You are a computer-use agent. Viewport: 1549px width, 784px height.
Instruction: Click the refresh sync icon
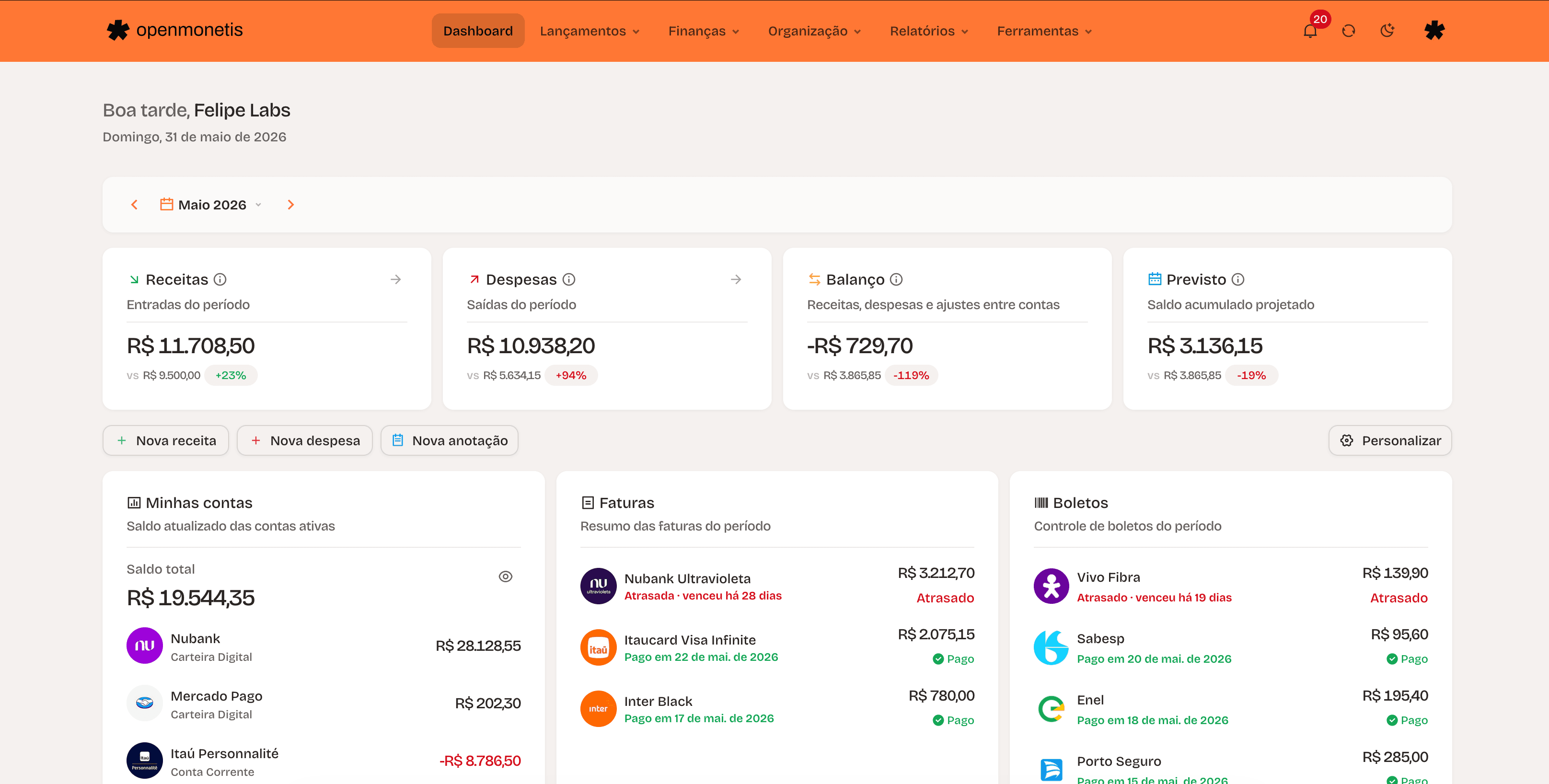coord(1348,31)
